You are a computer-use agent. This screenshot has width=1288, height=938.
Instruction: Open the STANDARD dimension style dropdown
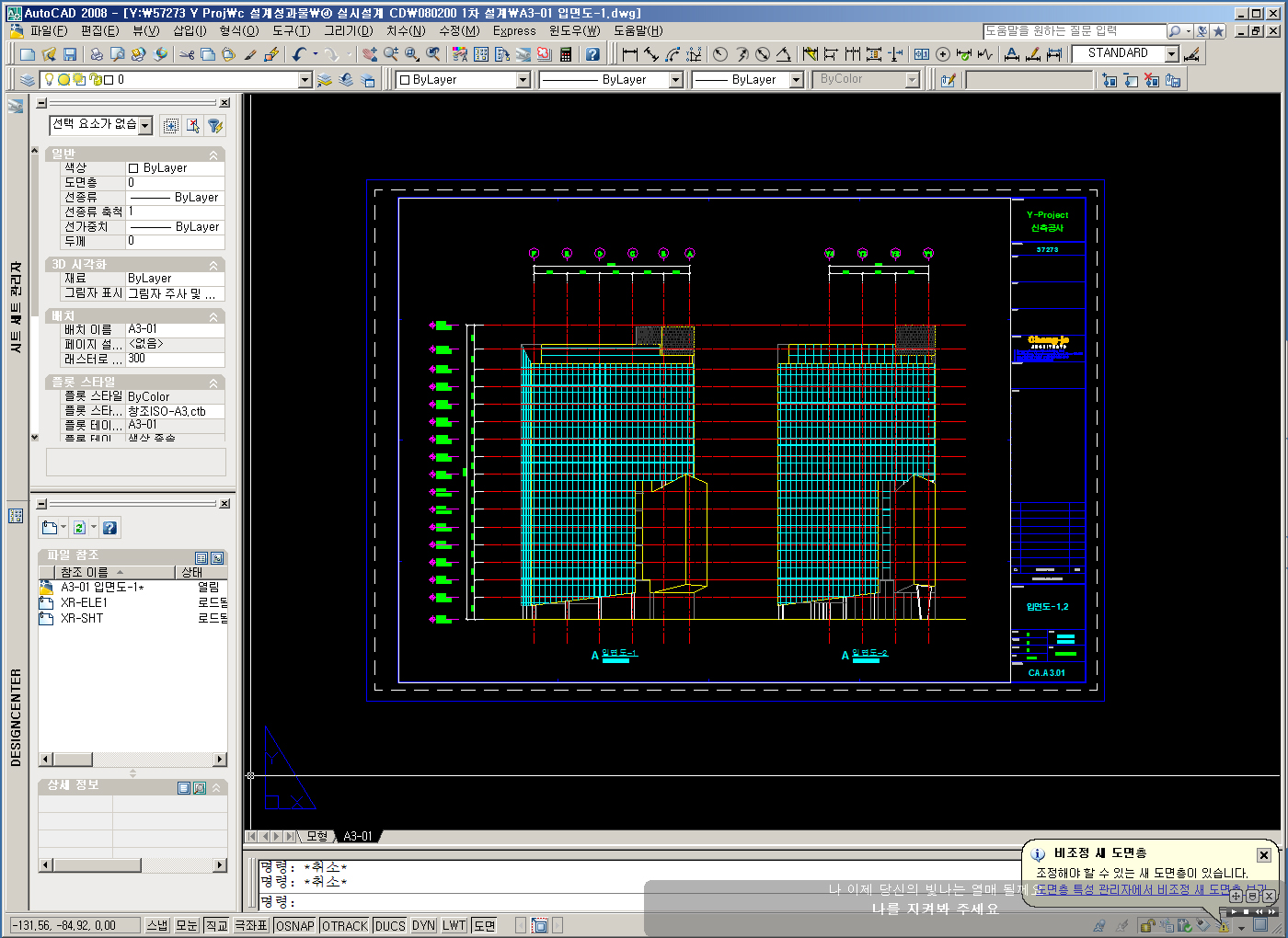[1171, 54]
